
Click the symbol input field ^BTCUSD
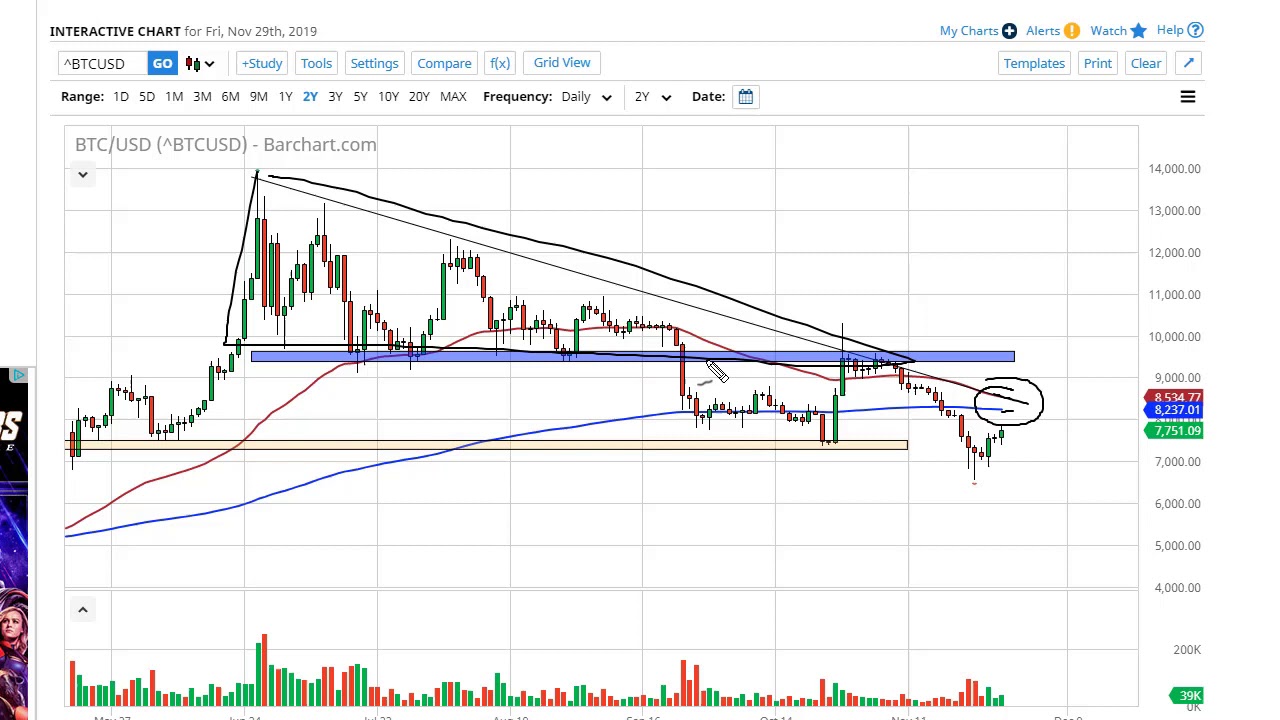pyautogui.click(x=103, y=64)
